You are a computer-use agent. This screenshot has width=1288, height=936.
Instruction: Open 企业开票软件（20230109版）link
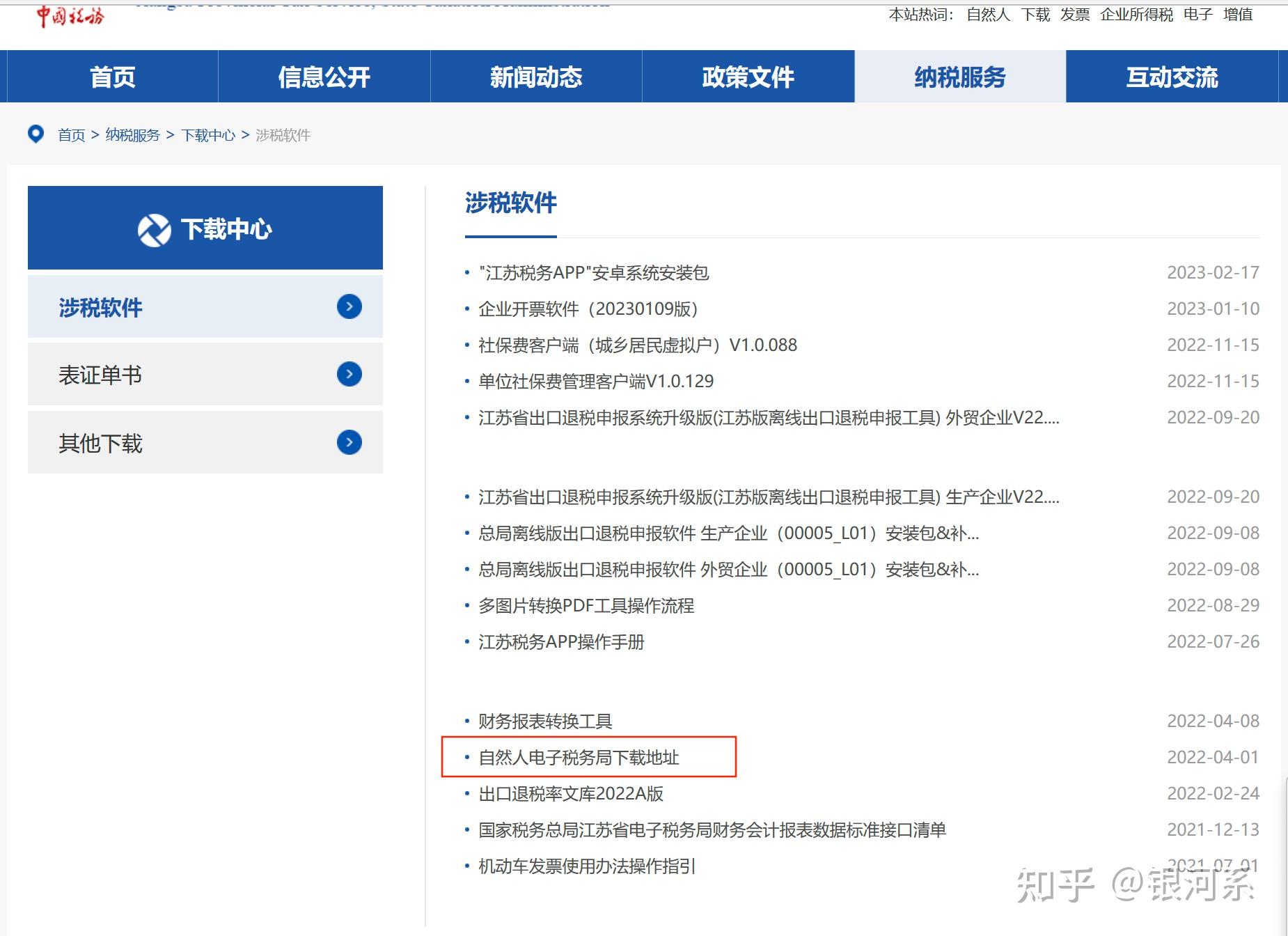(588, 309)
